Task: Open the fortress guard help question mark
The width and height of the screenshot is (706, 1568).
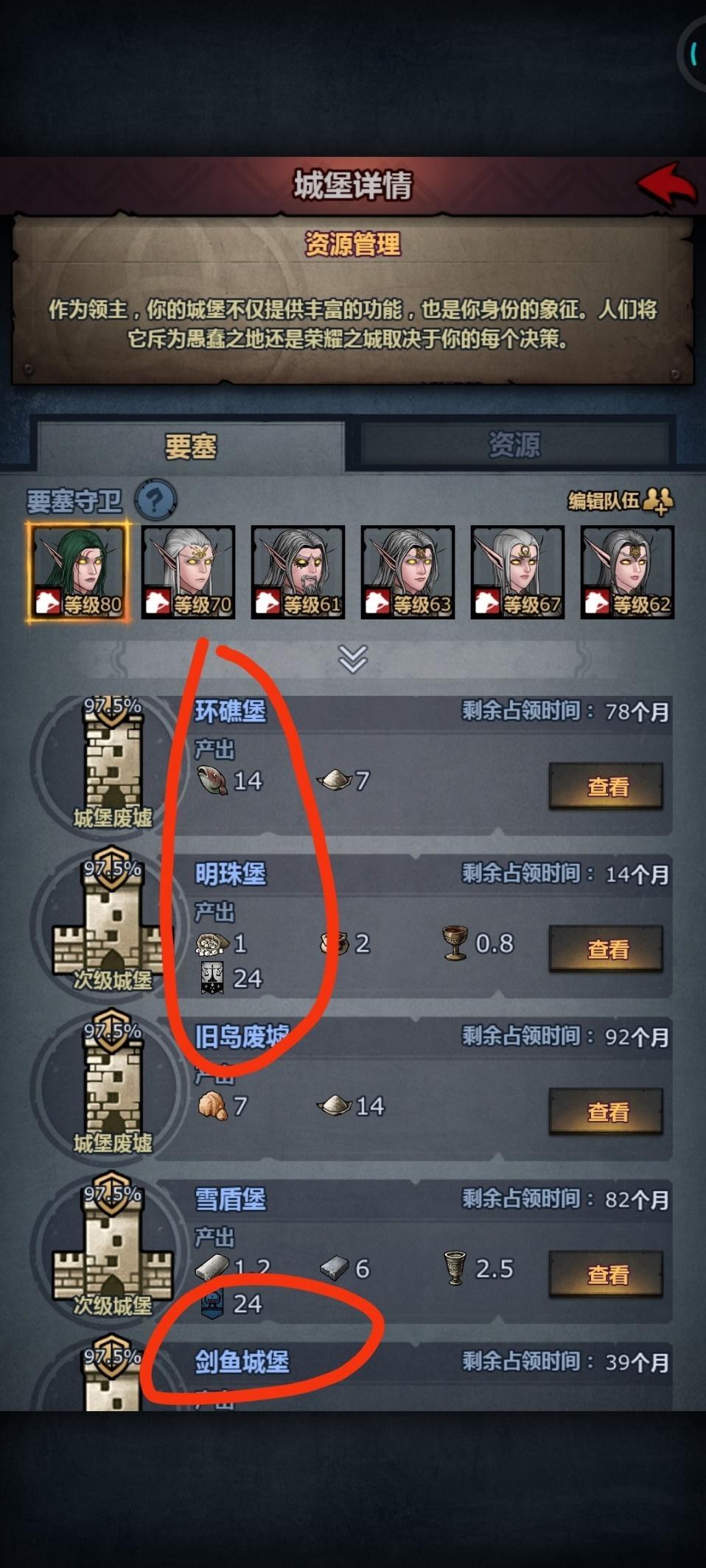Action: [x=155, y=500]
